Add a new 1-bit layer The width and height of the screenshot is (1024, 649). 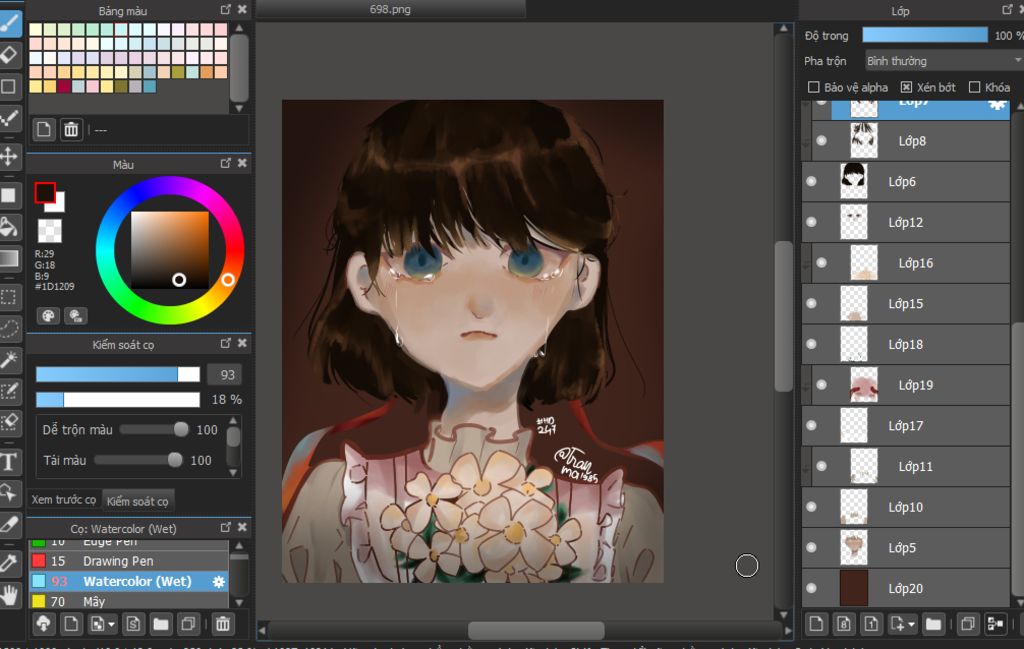click(871, 624)
